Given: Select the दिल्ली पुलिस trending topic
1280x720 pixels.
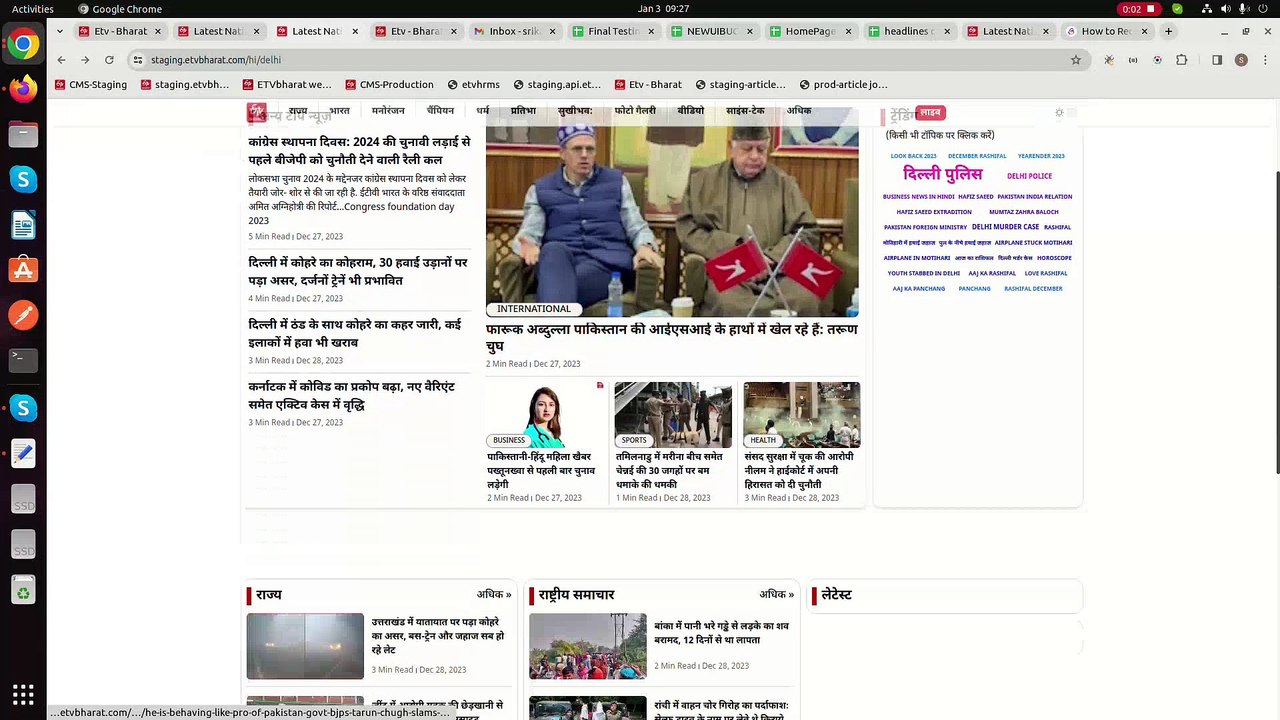Looking at the screenshot, I should click(x=942, y=175).
